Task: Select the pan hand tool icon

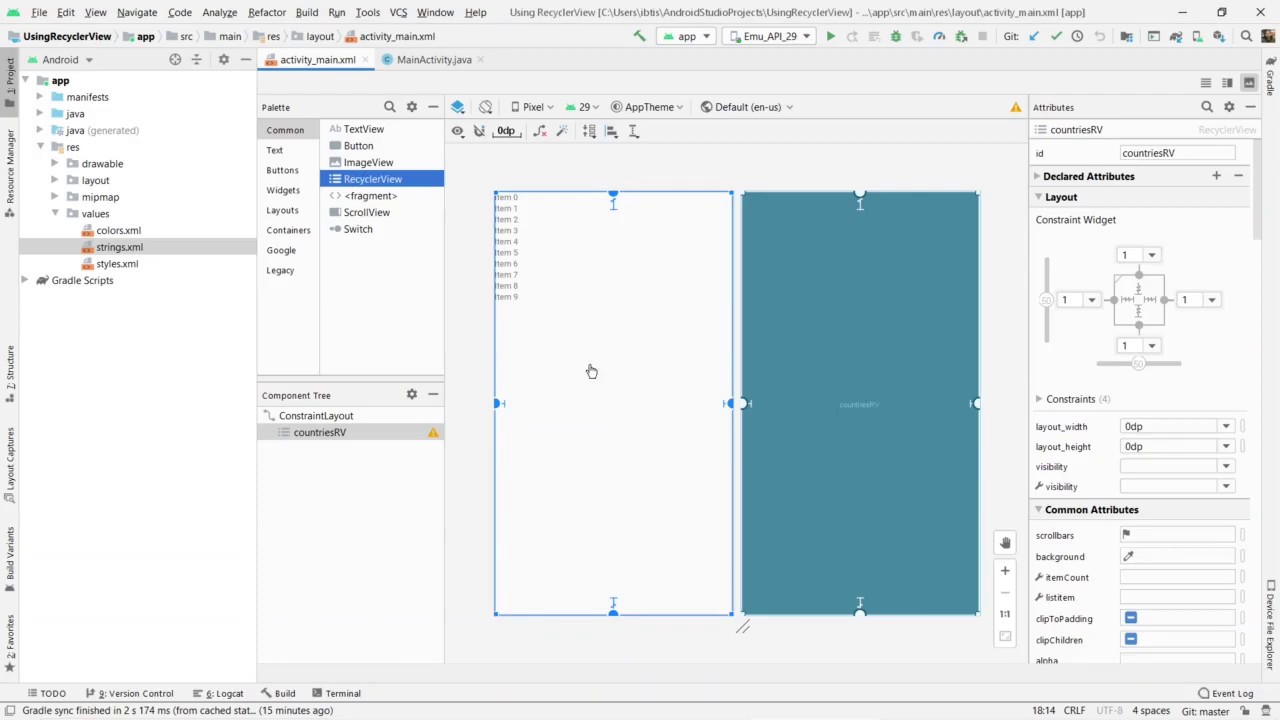Action: [x=1005, y=543]
